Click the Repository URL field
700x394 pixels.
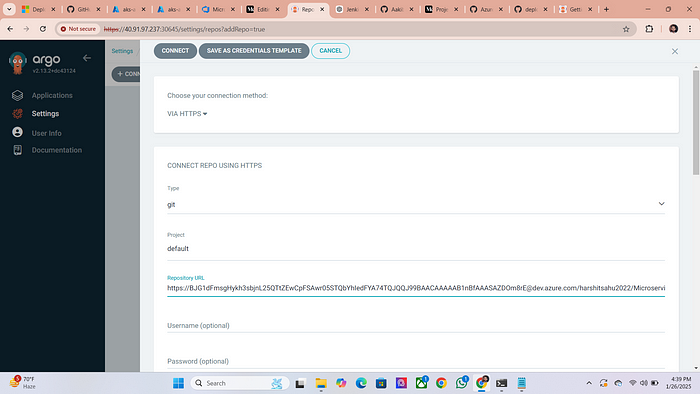pos(416,288)
